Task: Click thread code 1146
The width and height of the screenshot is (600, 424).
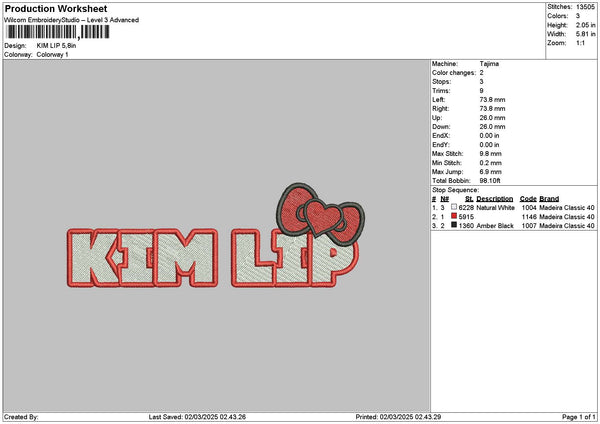Action: (x=529, y=217)
